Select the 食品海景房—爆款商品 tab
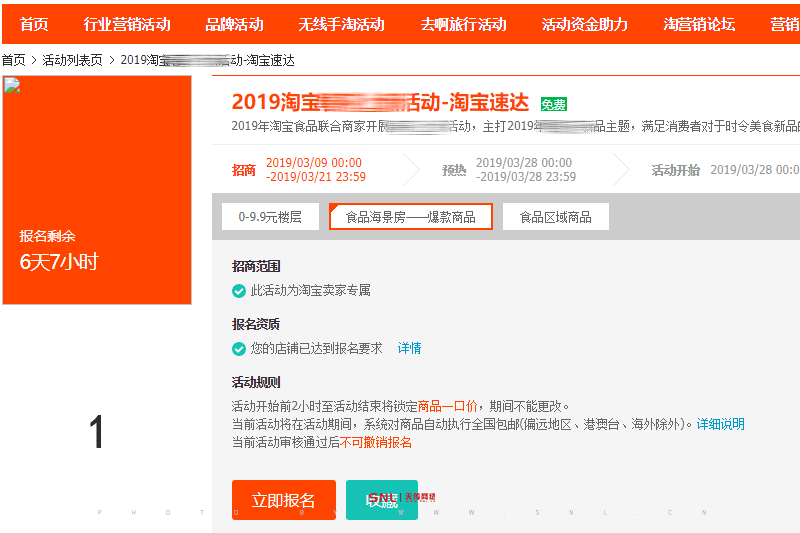This screenshot has width=800, height=533. tap(411, 217)
